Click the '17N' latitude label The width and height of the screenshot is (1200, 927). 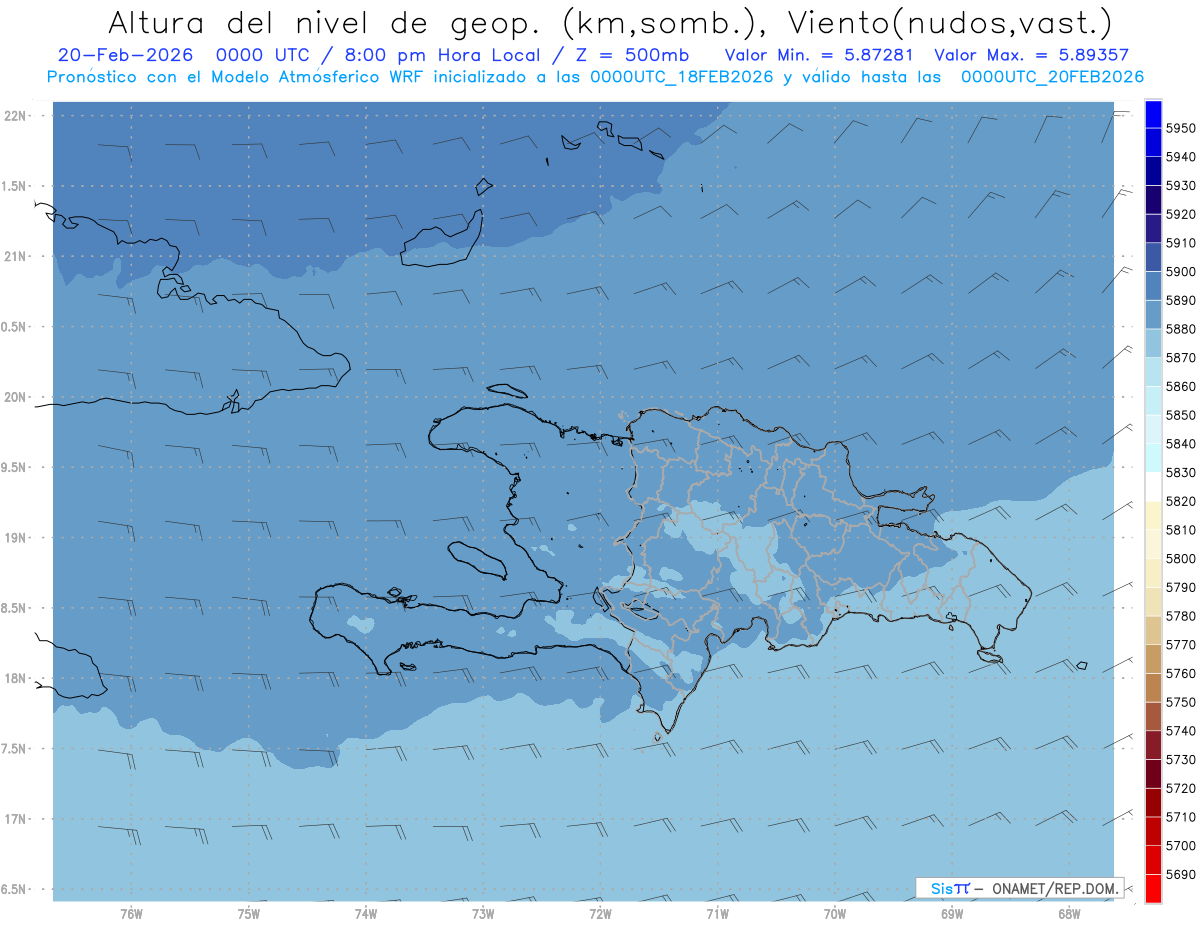(x=15, y=819)
